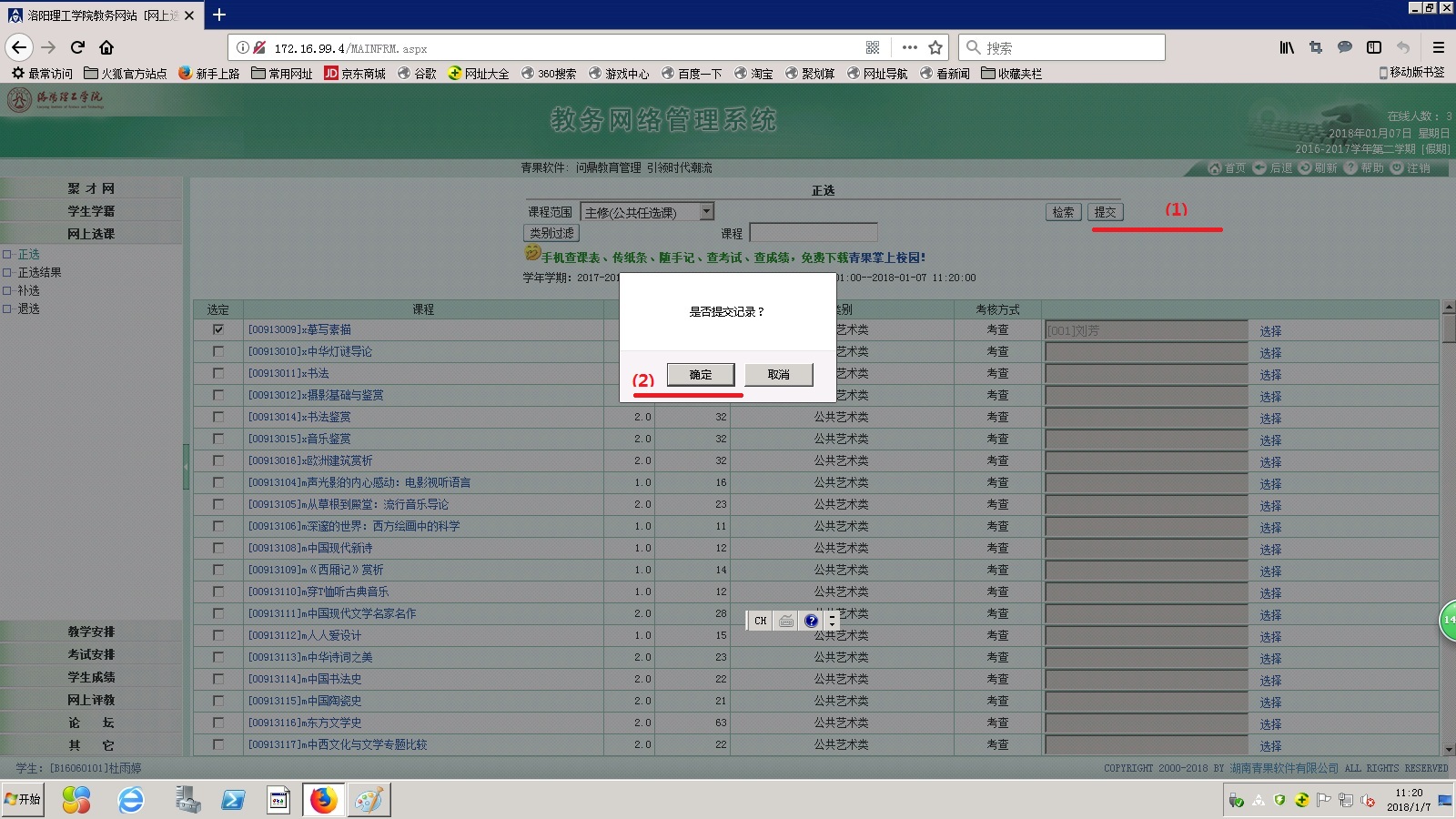Open Firefox from the Windows taskbar

click(323, 800)
